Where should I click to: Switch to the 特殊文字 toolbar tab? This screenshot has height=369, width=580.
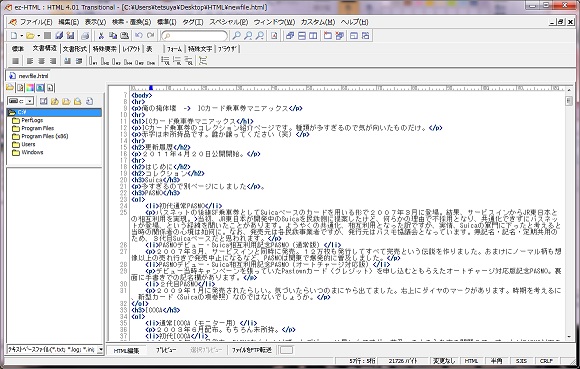point(200,49)
